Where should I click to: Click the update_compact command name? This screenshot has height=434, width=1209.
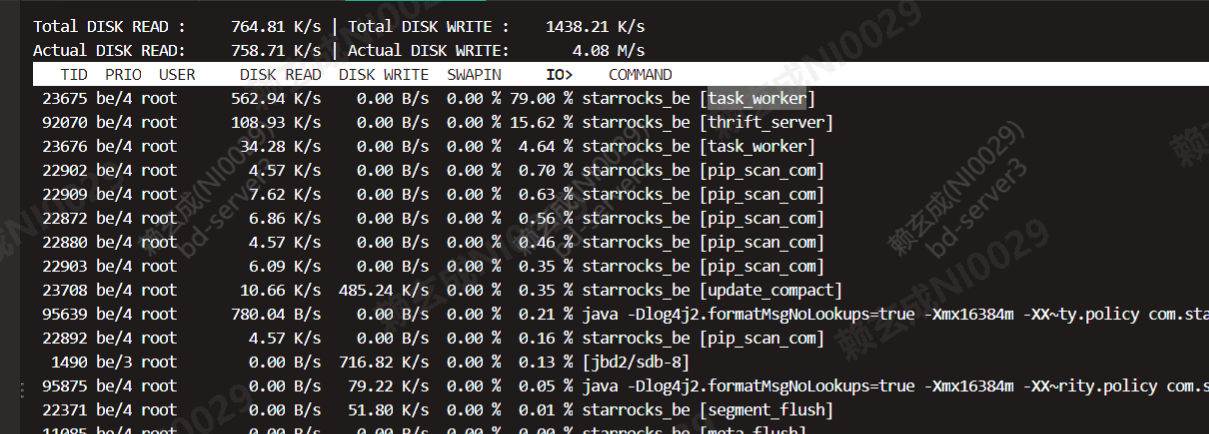(771, 290)
